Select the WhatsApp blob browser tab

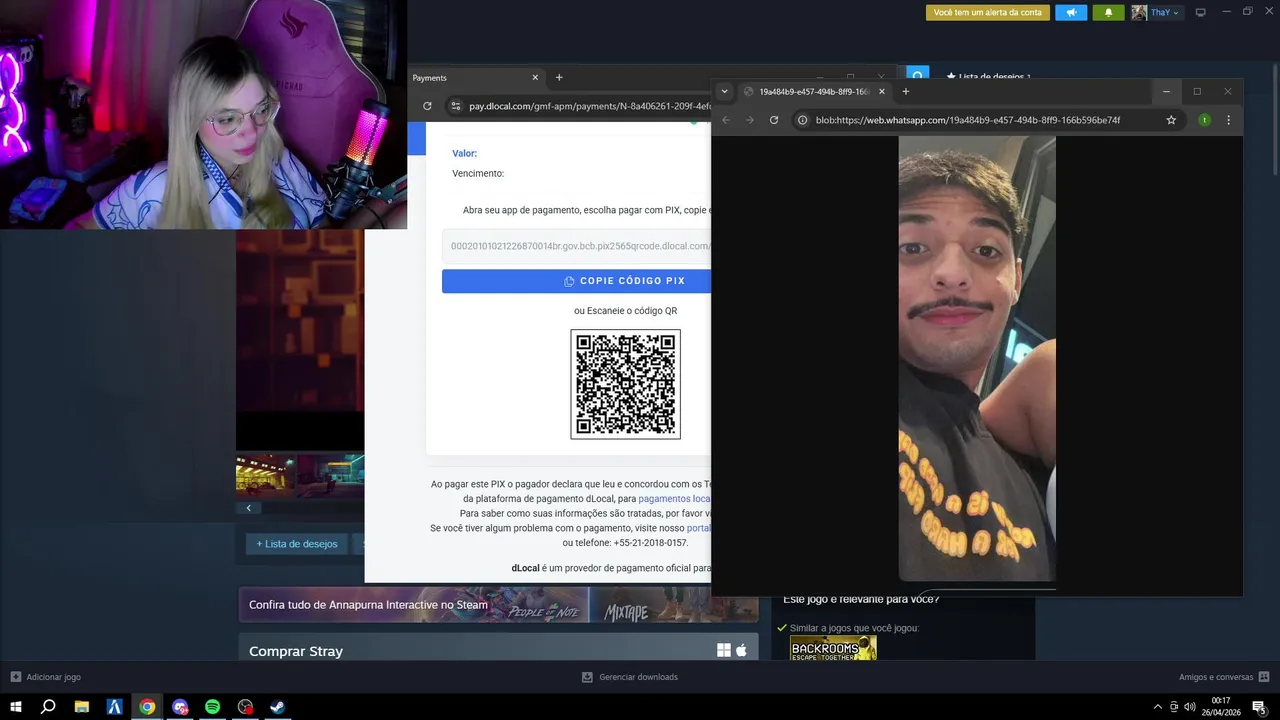pyautogui.click(x=812, y=91)
